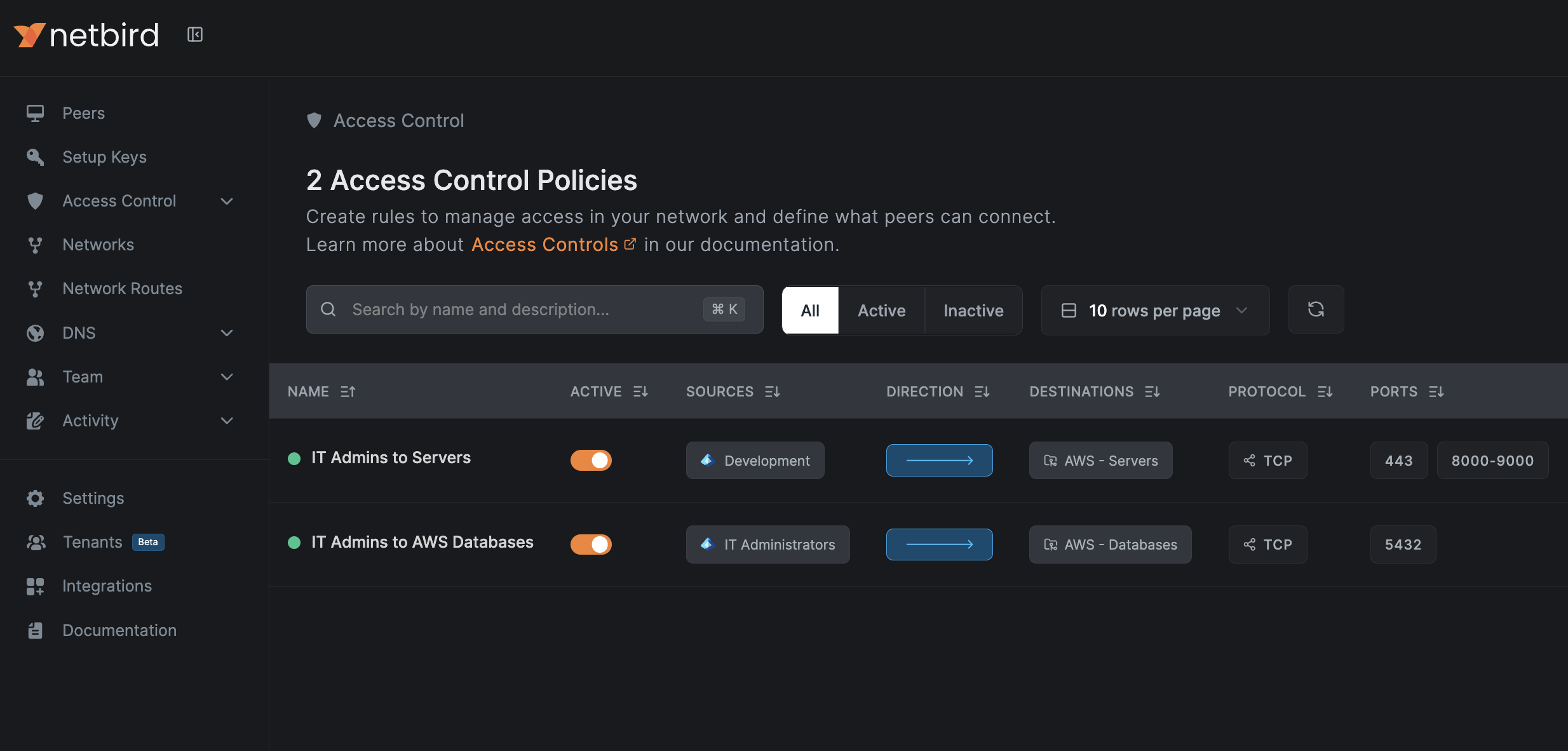This screenshot has height=751, width=1568.
Task: Click direction arrow for IT Admins to Servers
Action: [x=939, y=460]
